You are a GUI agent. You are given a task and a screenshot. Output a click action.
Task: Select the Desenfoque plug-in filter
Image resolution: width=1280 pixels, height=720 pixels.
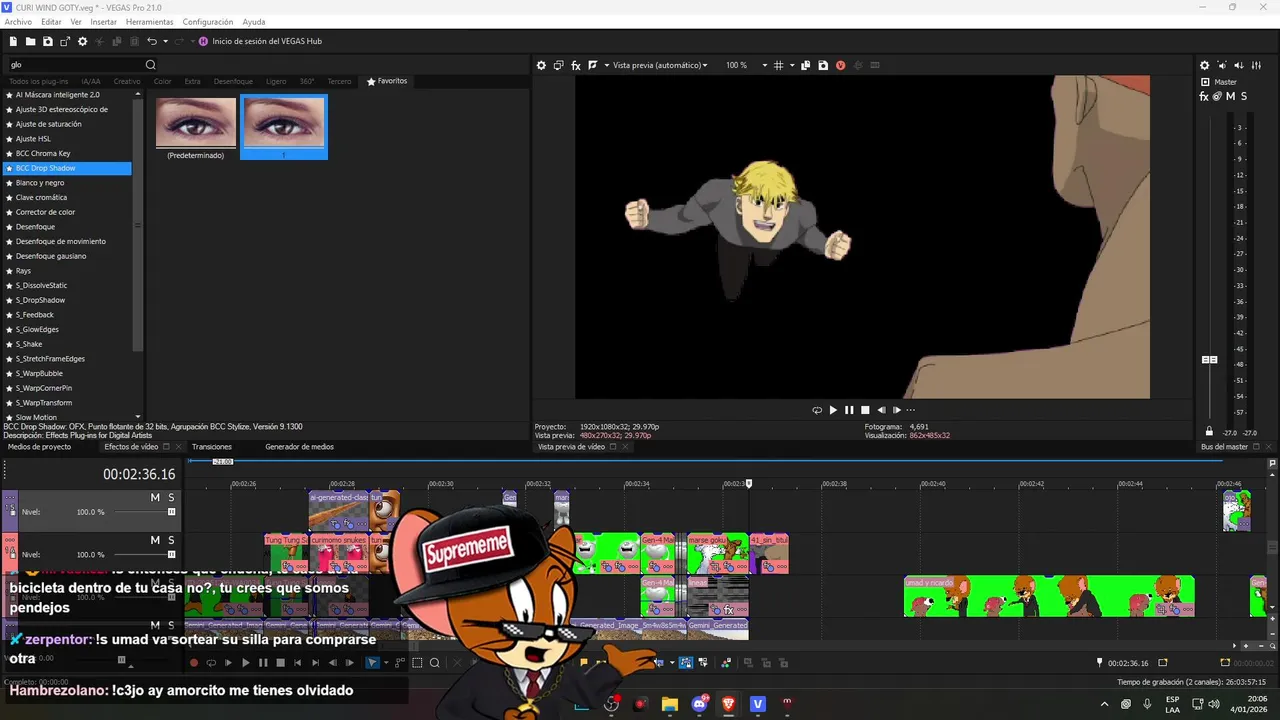233,81
